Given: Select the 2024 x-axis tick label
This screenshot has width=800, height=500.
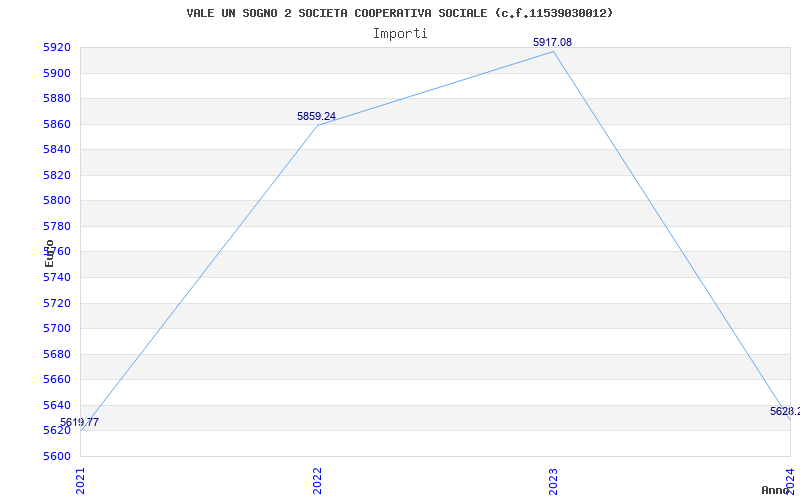Looking at the screenshot, I should tap(789, 479).
